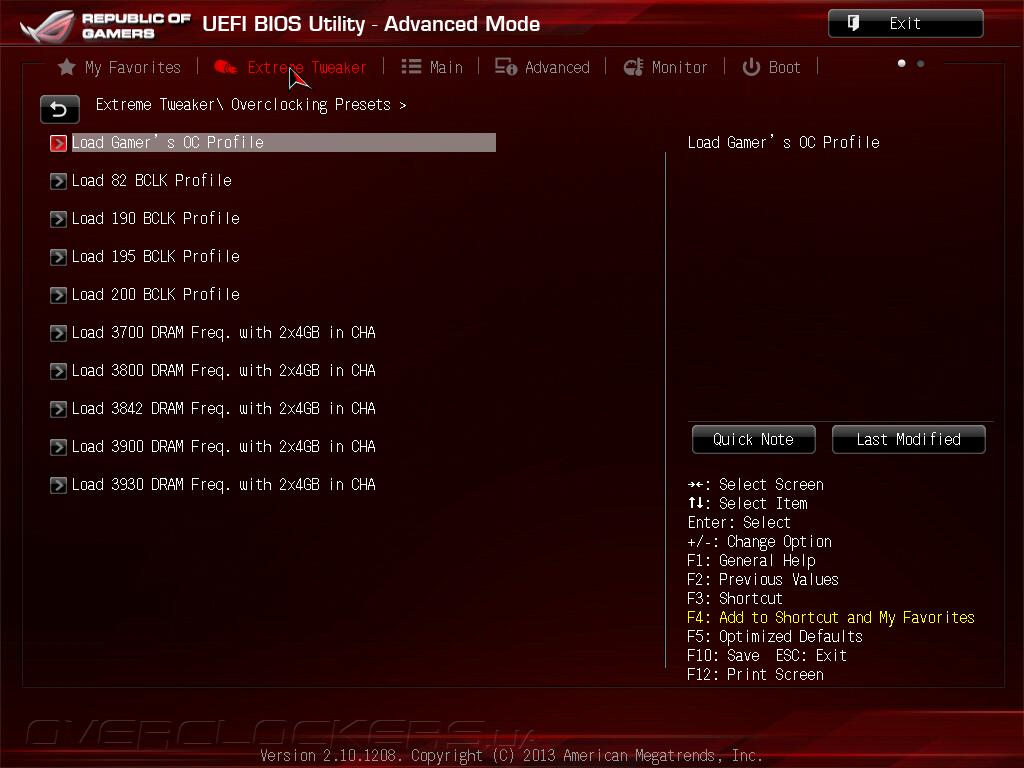Viewport: 1024px width, 768px height.
Task: Click the ROG logo in the header
Action: pos(47,26)
